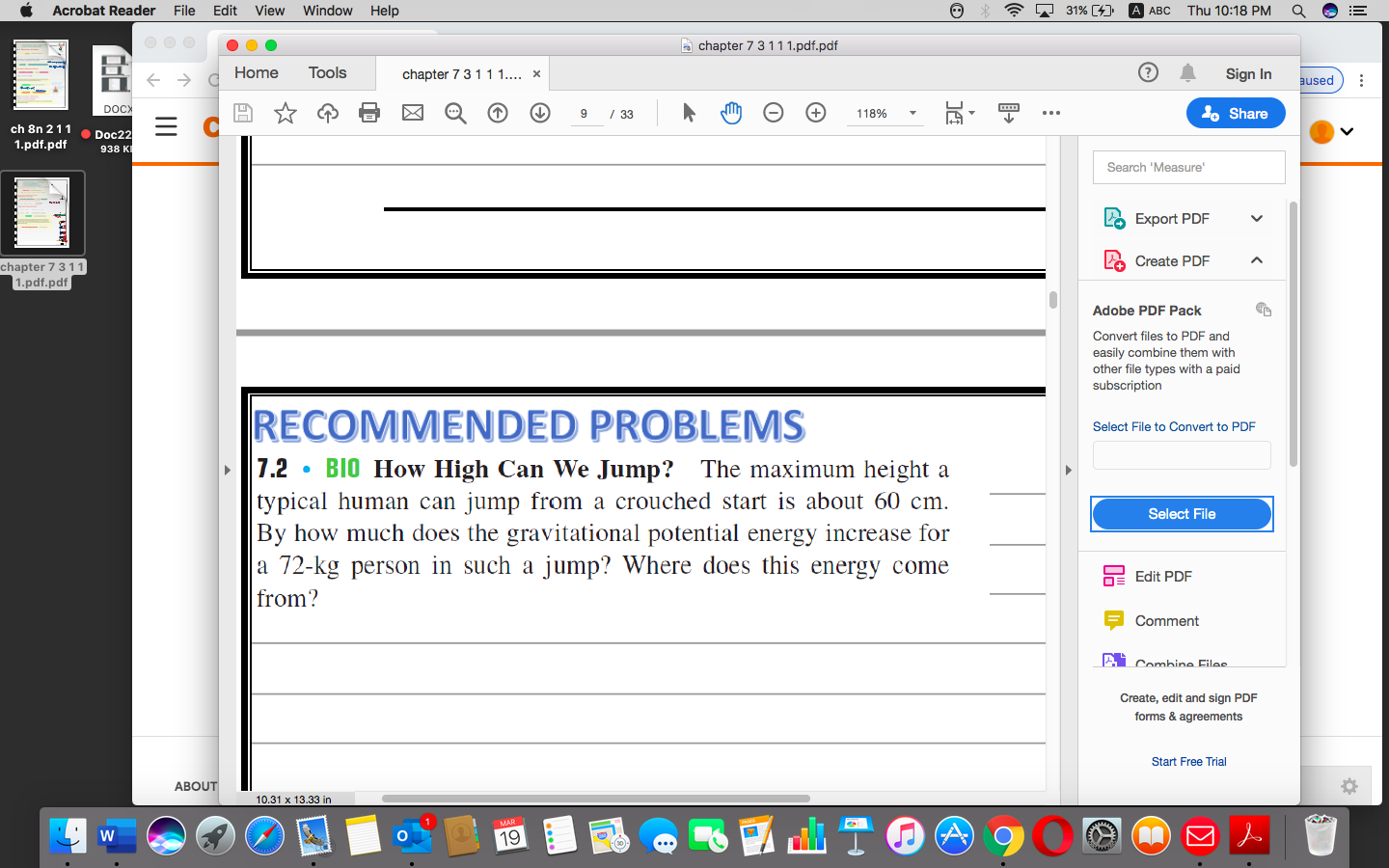Activate the hand pan tool

tap(731, 113)
